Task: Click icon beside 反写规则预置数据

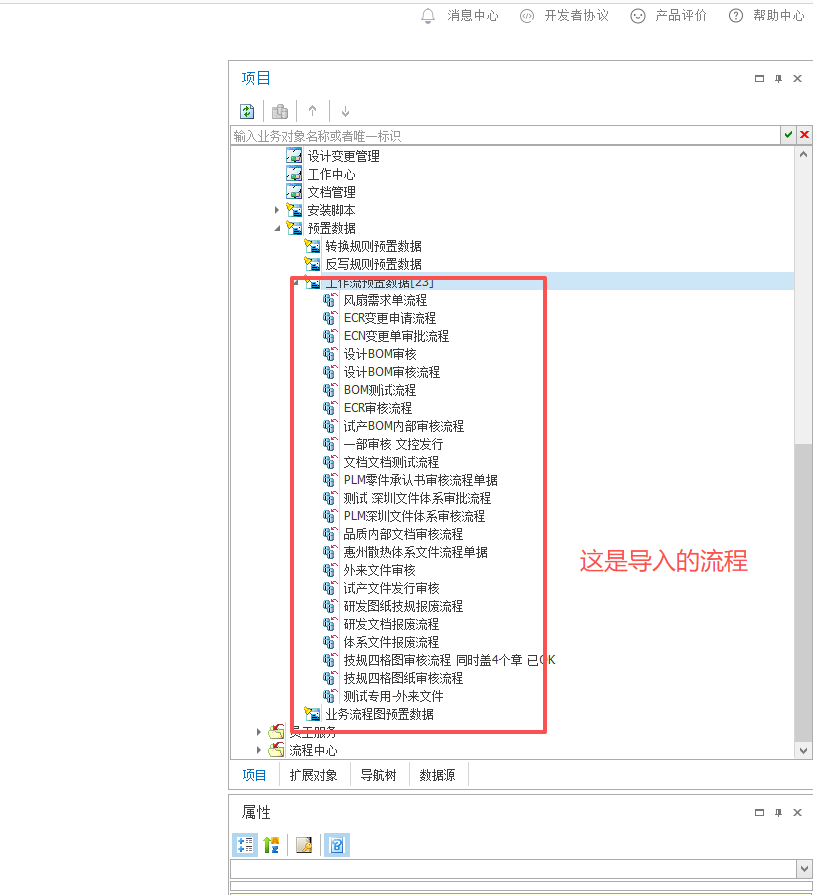Action: (312, 264)
